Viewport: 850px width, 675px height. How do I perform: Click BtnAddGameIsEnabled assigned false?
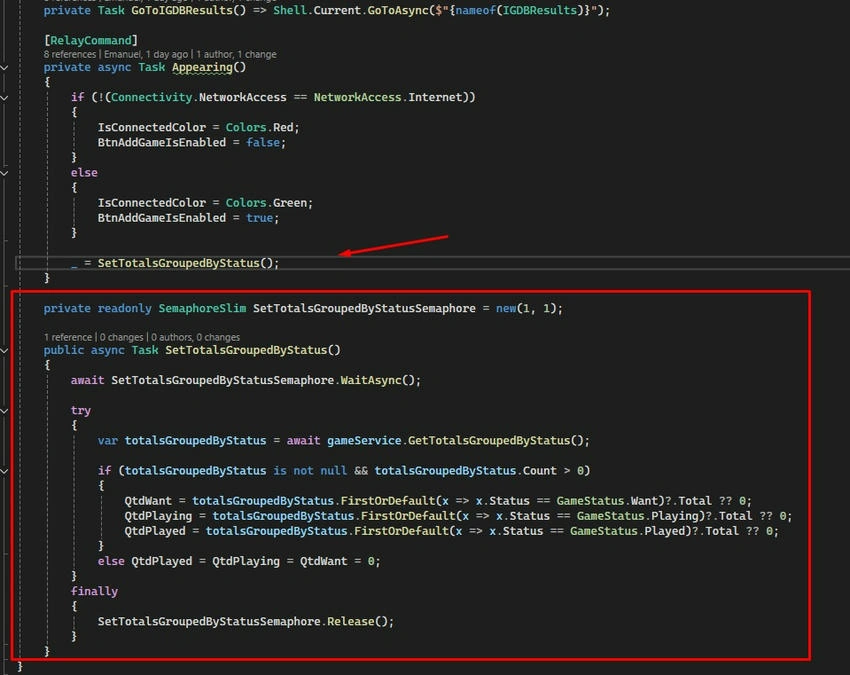(x=162, y=143)
